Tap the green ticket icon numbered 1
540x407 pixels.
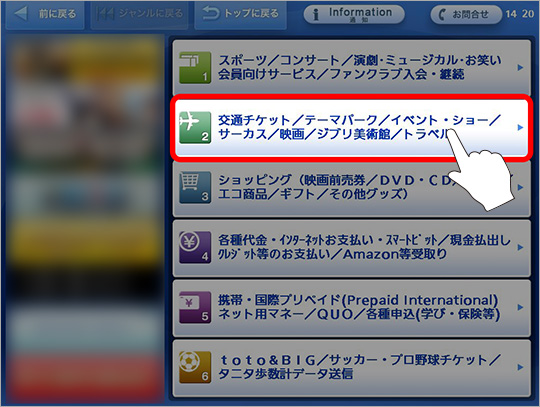pos(195,67)
